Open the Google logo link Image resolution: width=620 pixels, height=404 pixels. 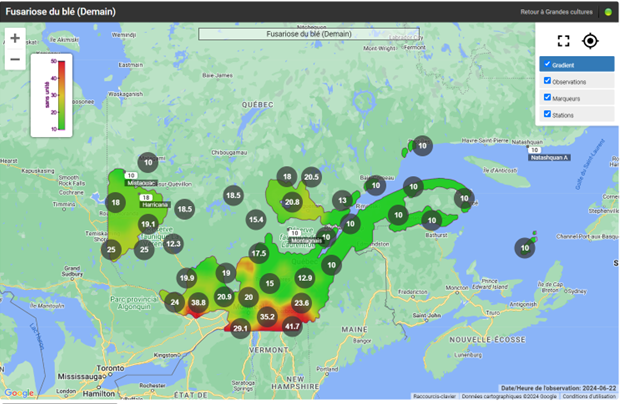(x=19, y=393)
